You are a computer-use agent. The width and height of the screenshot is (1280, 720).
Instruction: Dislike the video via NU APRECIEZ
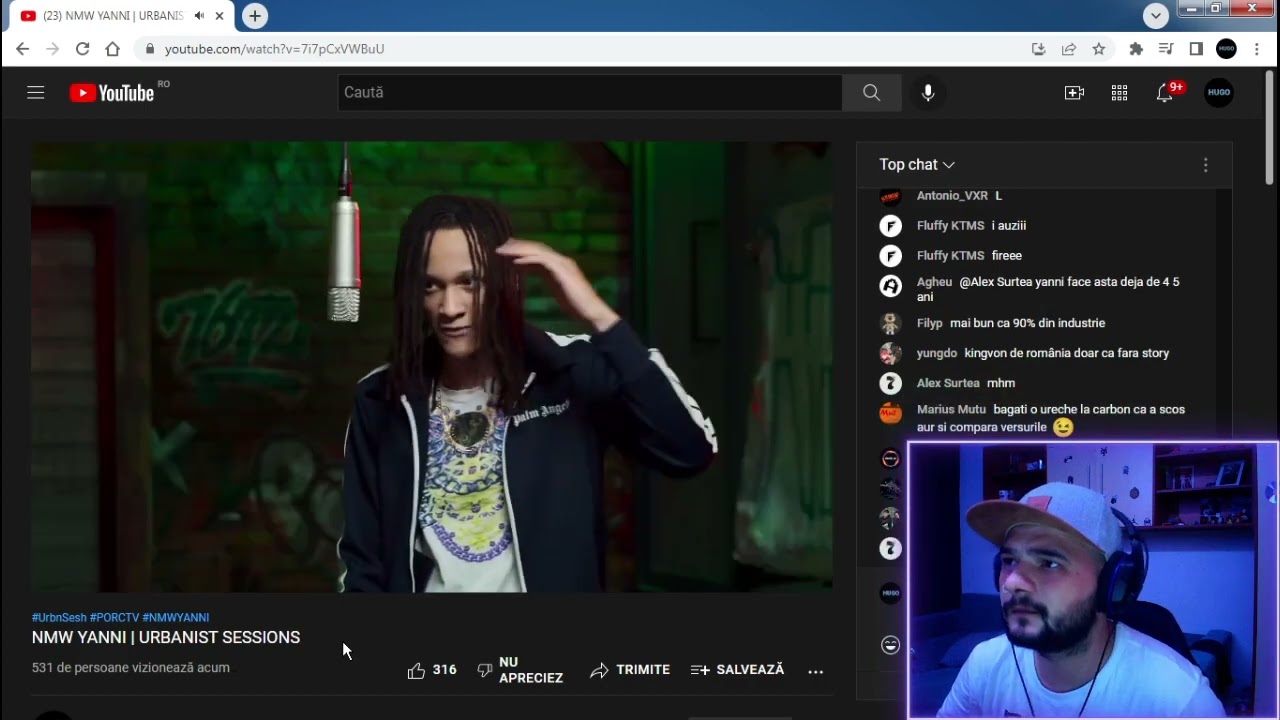pos(520,670)
